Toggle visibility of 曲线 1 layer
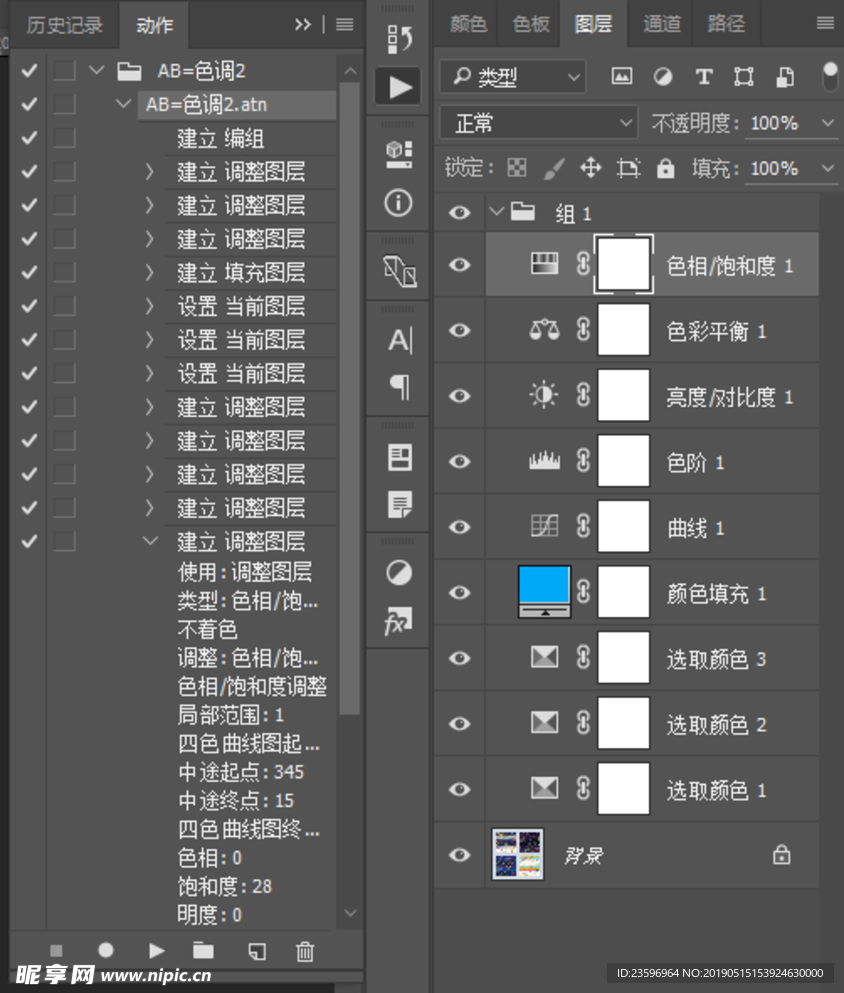 pyautogui.click(x=459, y=527)
